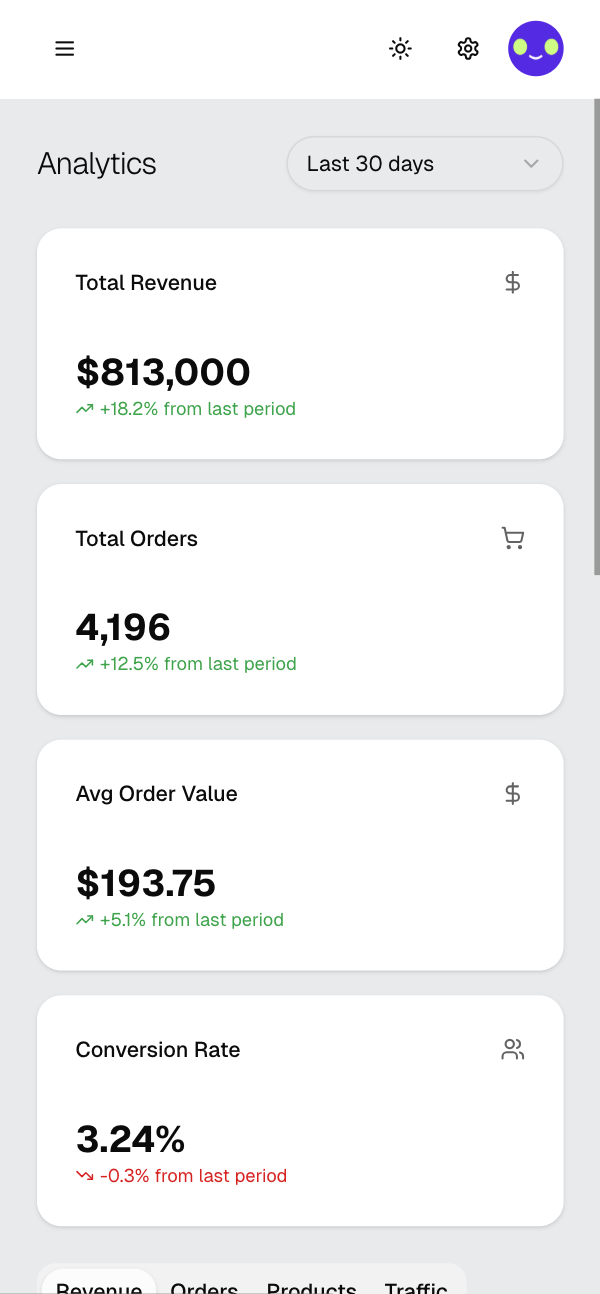
Task: Click the dollar icon on Total Revenue card
Action: click(512, 282)
